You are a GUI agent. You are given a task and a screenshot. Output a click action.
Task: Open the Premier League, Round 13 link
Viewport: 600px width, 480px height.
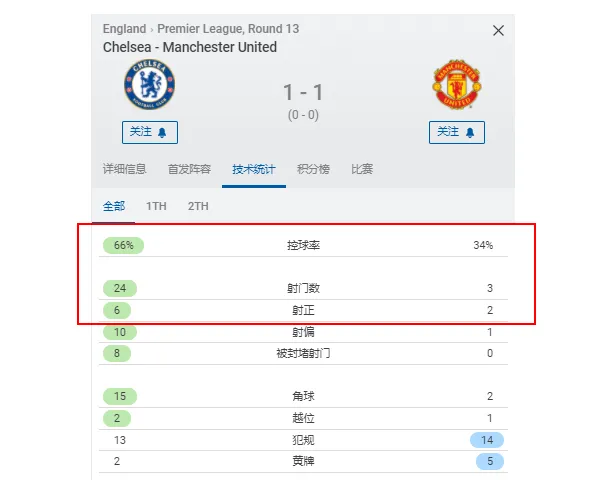click(228, 29)
